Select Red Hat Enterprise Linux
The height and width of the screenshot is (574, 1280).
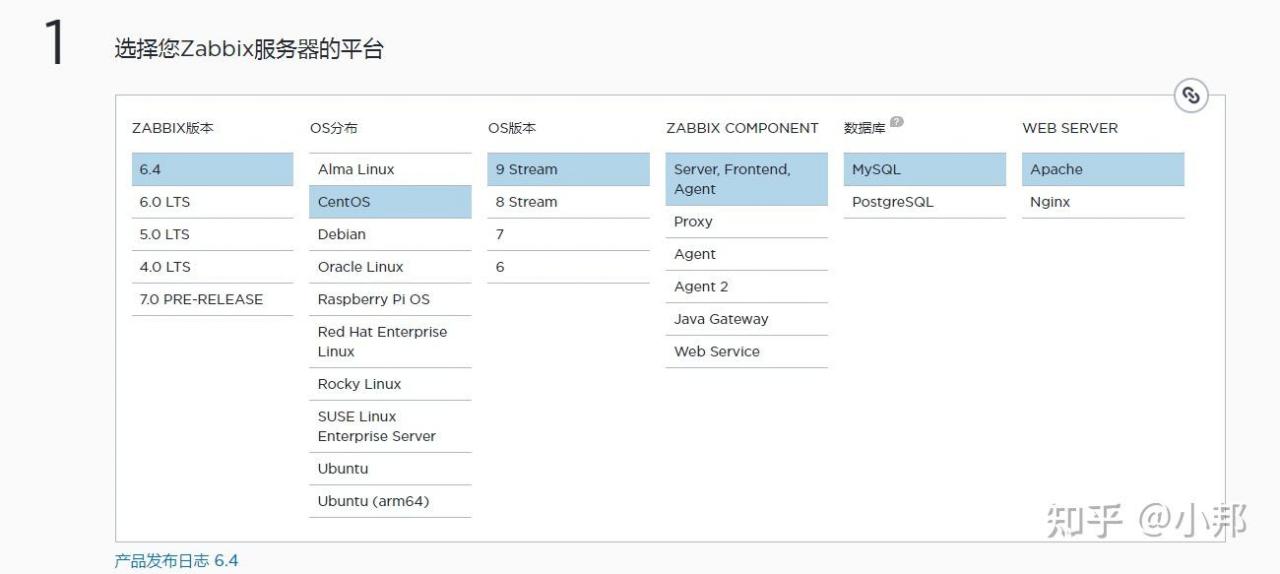point(390,342)
